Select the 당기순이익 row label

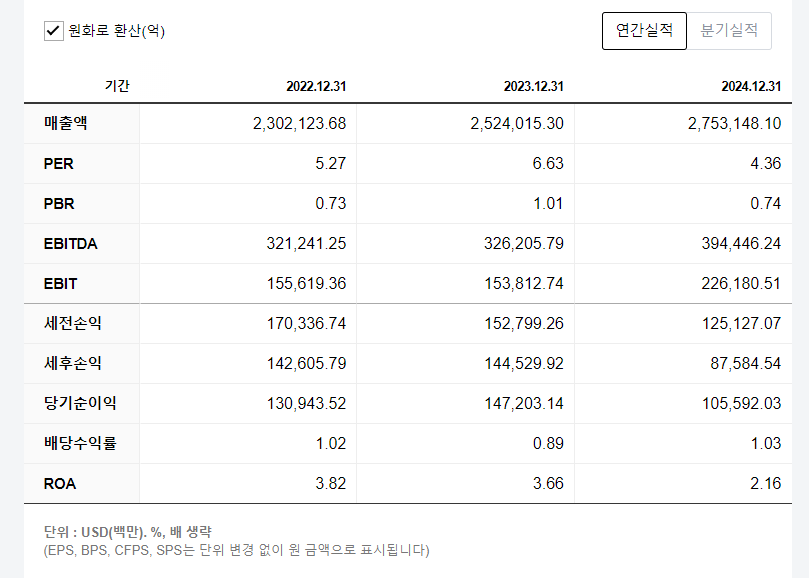point(80,403)
